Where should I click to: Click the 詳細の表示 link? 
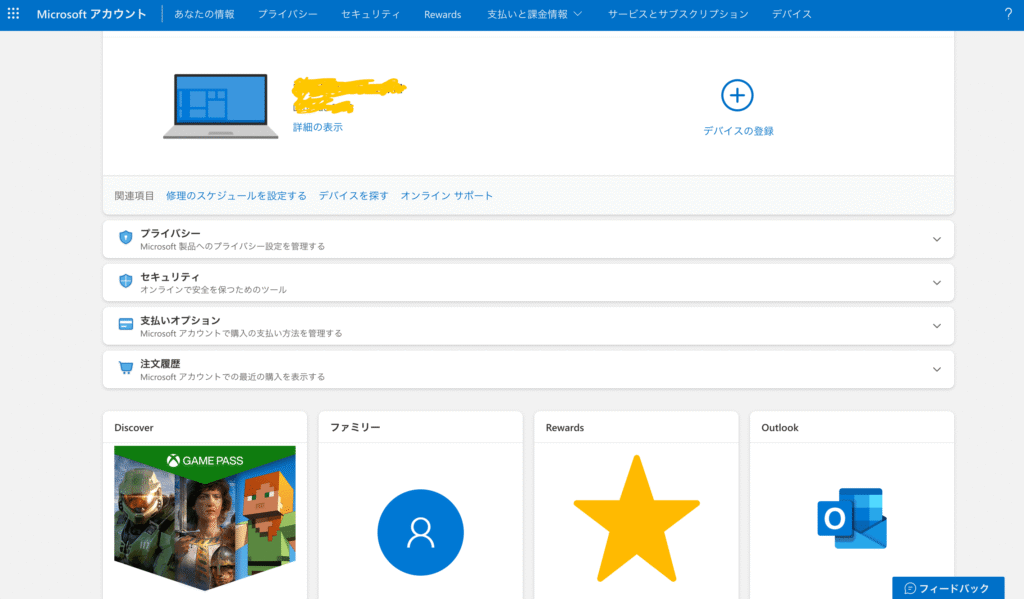(x=317, y=127)
